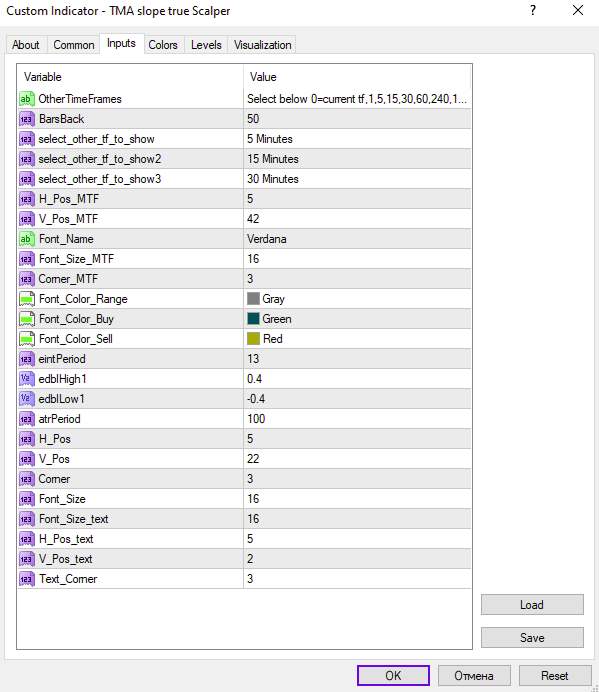
Task: Switch to the Colors tab
Action: coord(163,45)
